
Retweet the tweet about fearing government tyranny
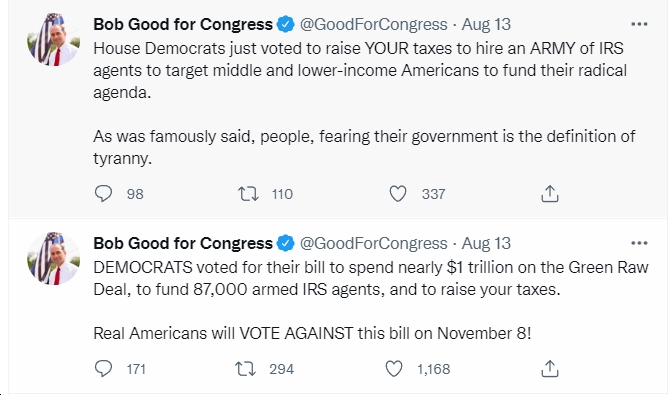click(x=248, y=194)
